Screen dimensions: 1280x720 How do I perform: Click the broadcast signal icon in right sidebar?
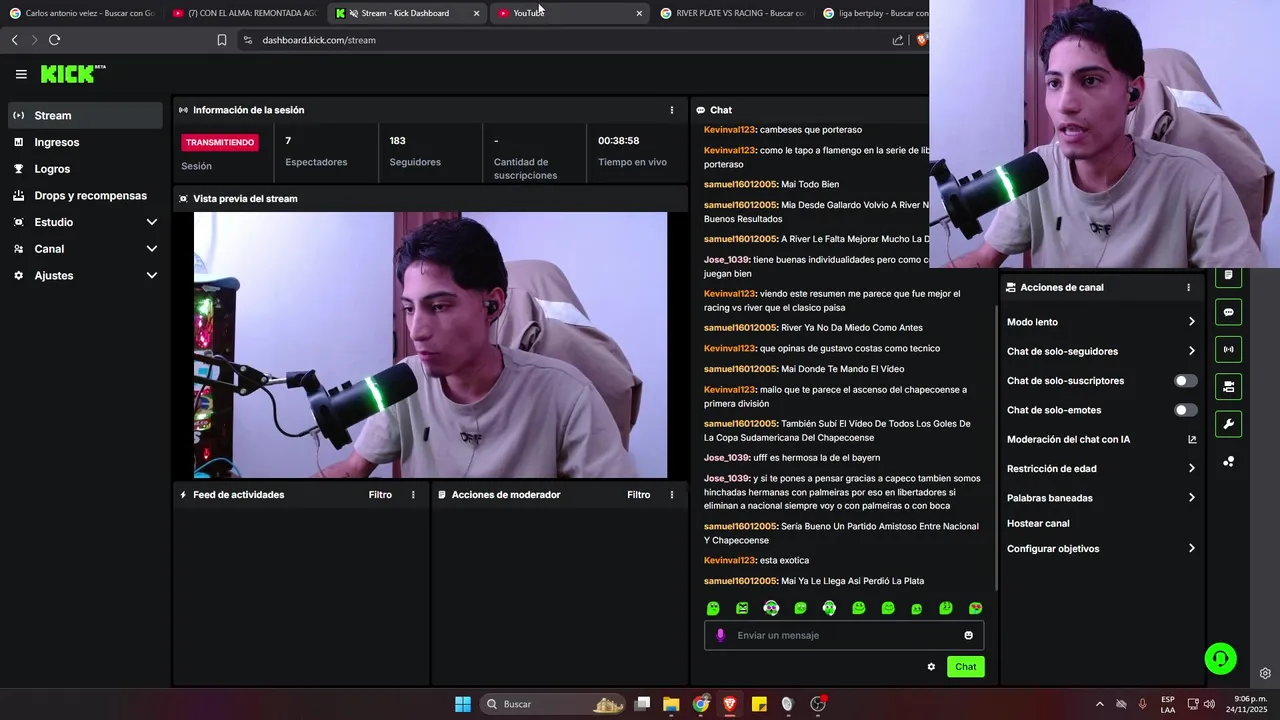[x=1229, y=349]
